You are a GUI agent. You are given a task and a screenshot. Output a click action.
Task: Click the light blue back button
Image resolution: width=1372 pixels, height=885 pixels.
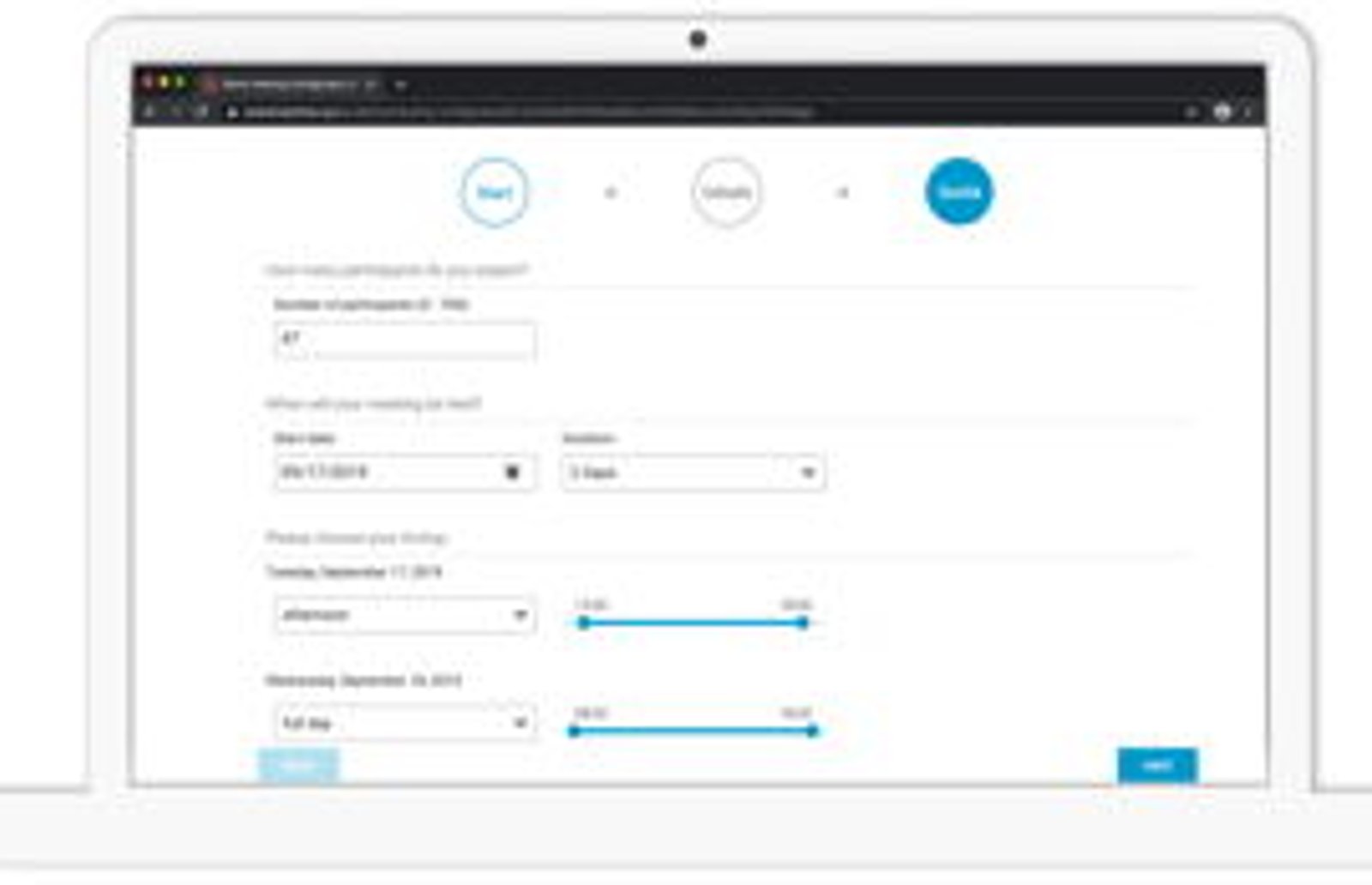point(298,766)
